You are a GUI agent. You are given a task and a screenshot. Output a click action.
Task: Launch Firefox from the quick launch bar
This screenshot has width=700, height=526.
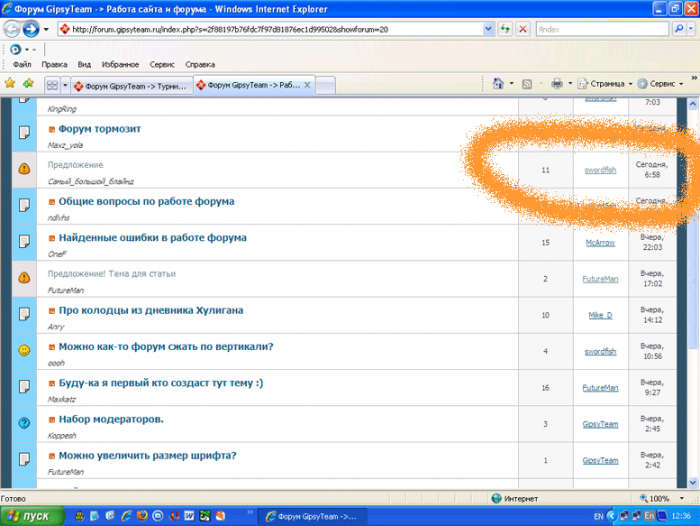pyautogui.click(x=142, y=516)
